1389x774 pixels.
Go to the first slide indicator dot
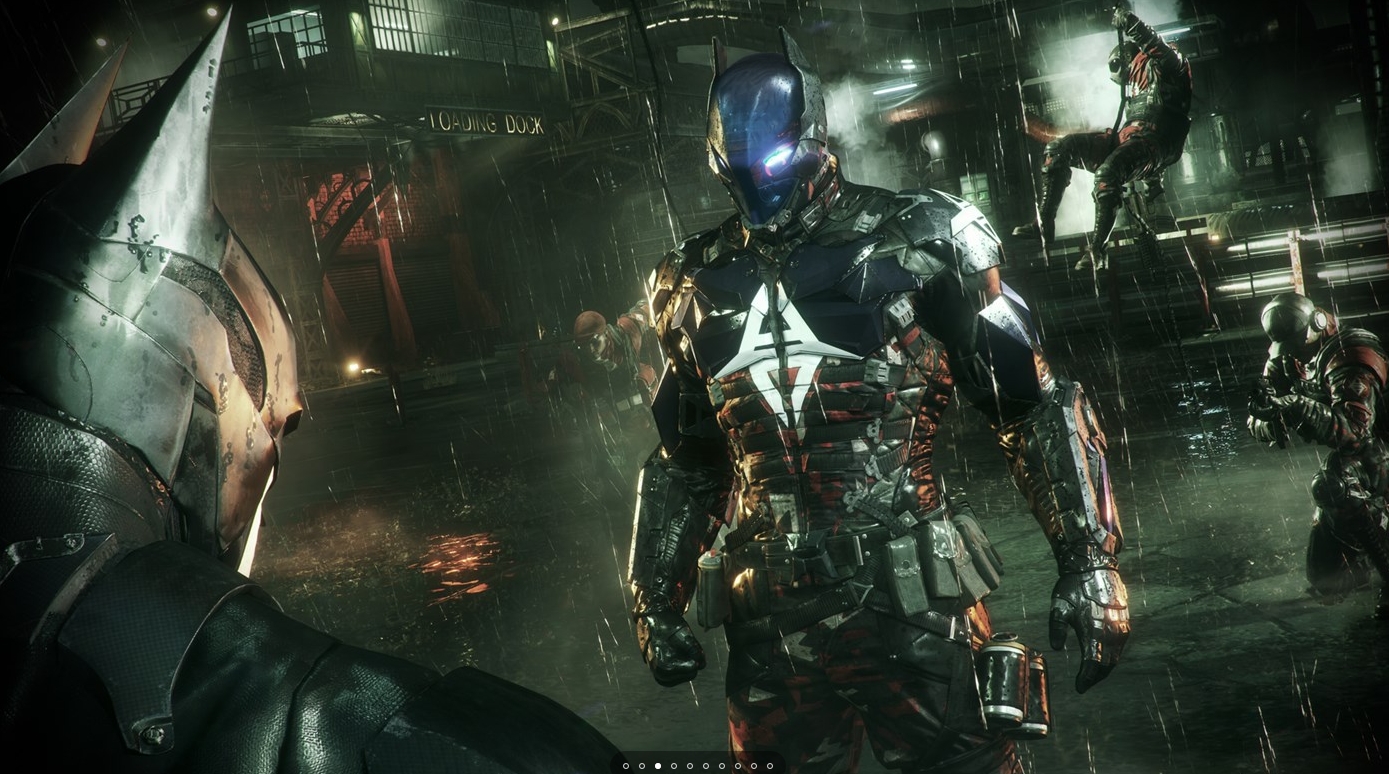click(626, 766)
